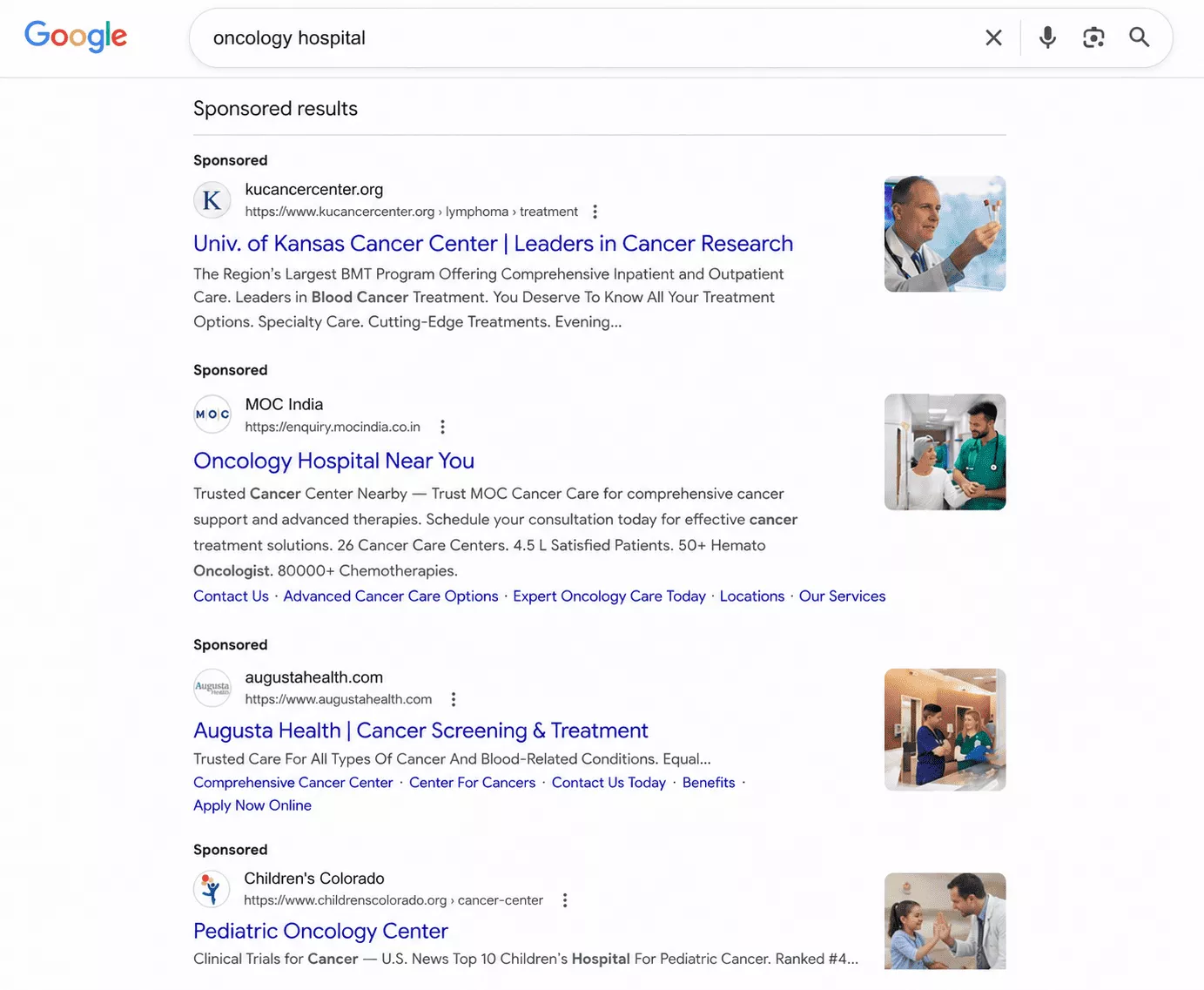Select the augustahealth.com site name
This screenshot has width=1204, height=990.
pyautogui.click(x=314, y=677)
